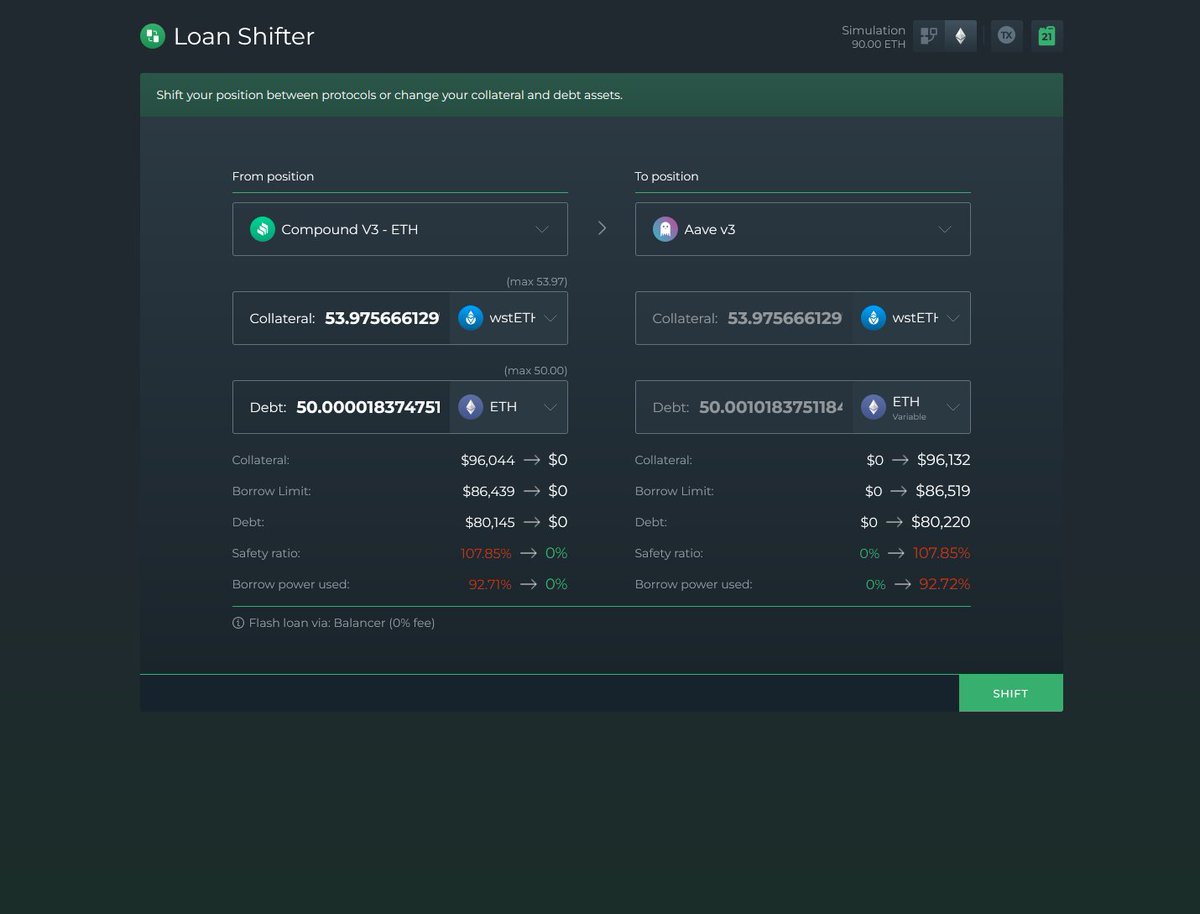Click the arrow between From and To positions

[x=602, y=228]
